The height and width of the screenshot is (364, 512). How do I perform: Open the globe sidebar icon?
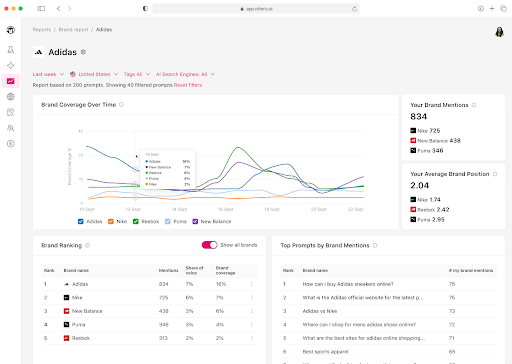(x=11, y=97)
